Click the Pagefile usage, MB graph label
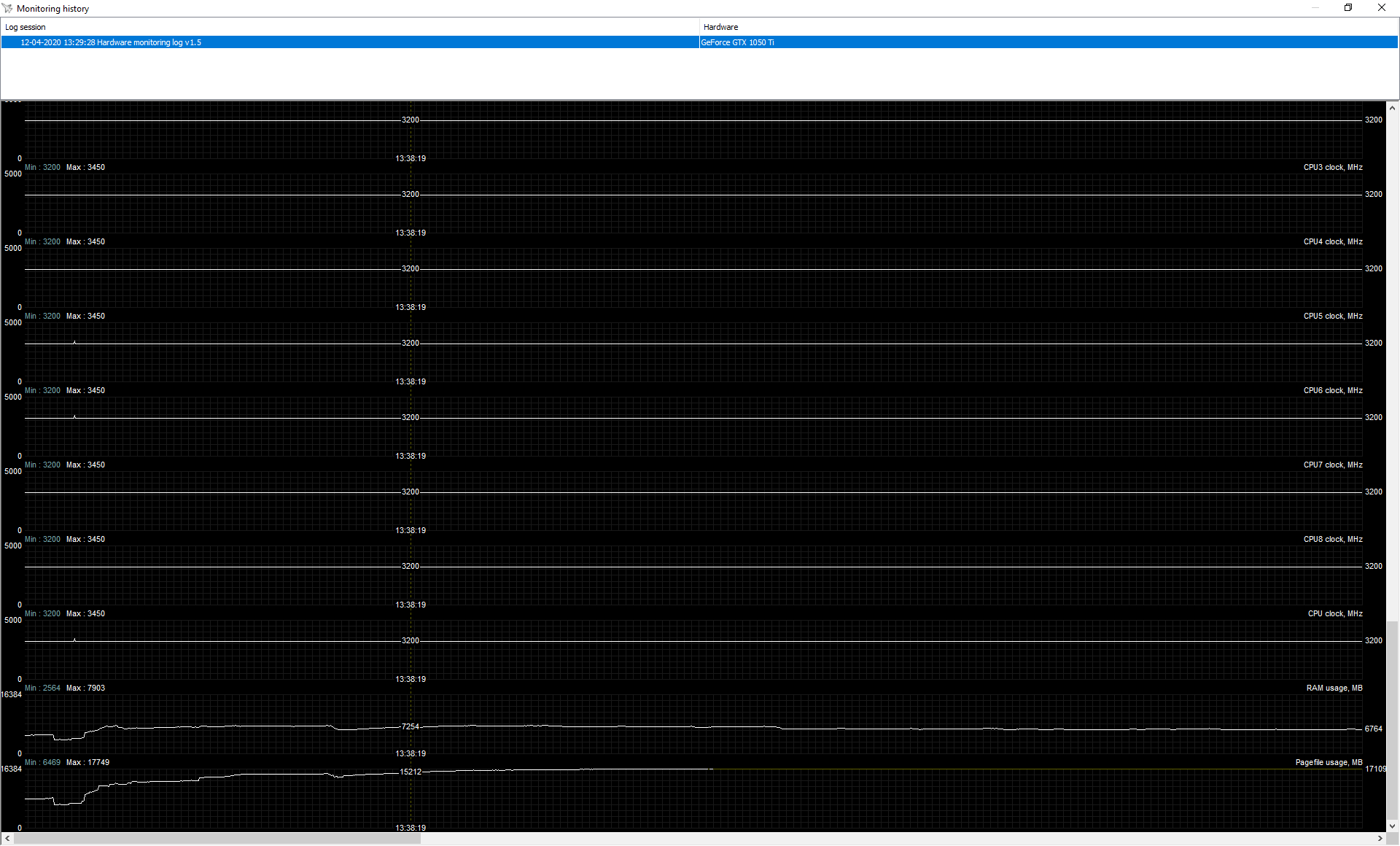This screenshot has width=1400, height=846. click(x=1329, y=763)
